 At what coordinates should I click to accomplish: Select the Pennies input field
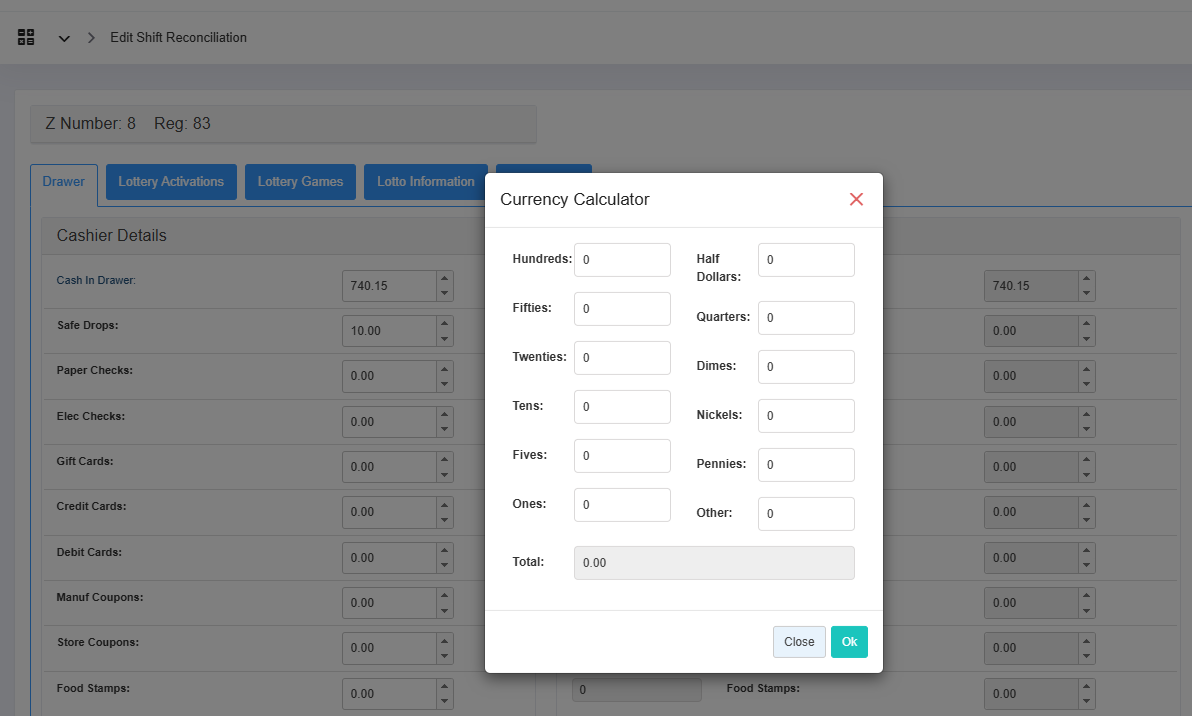point(806,465)
